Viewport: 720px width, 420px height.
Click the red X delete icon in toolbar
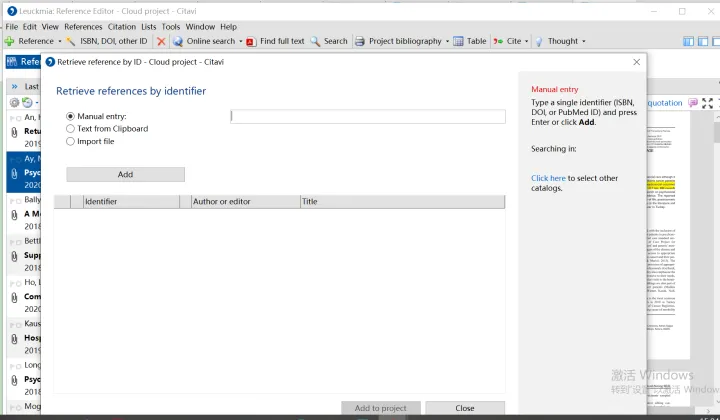161,41
